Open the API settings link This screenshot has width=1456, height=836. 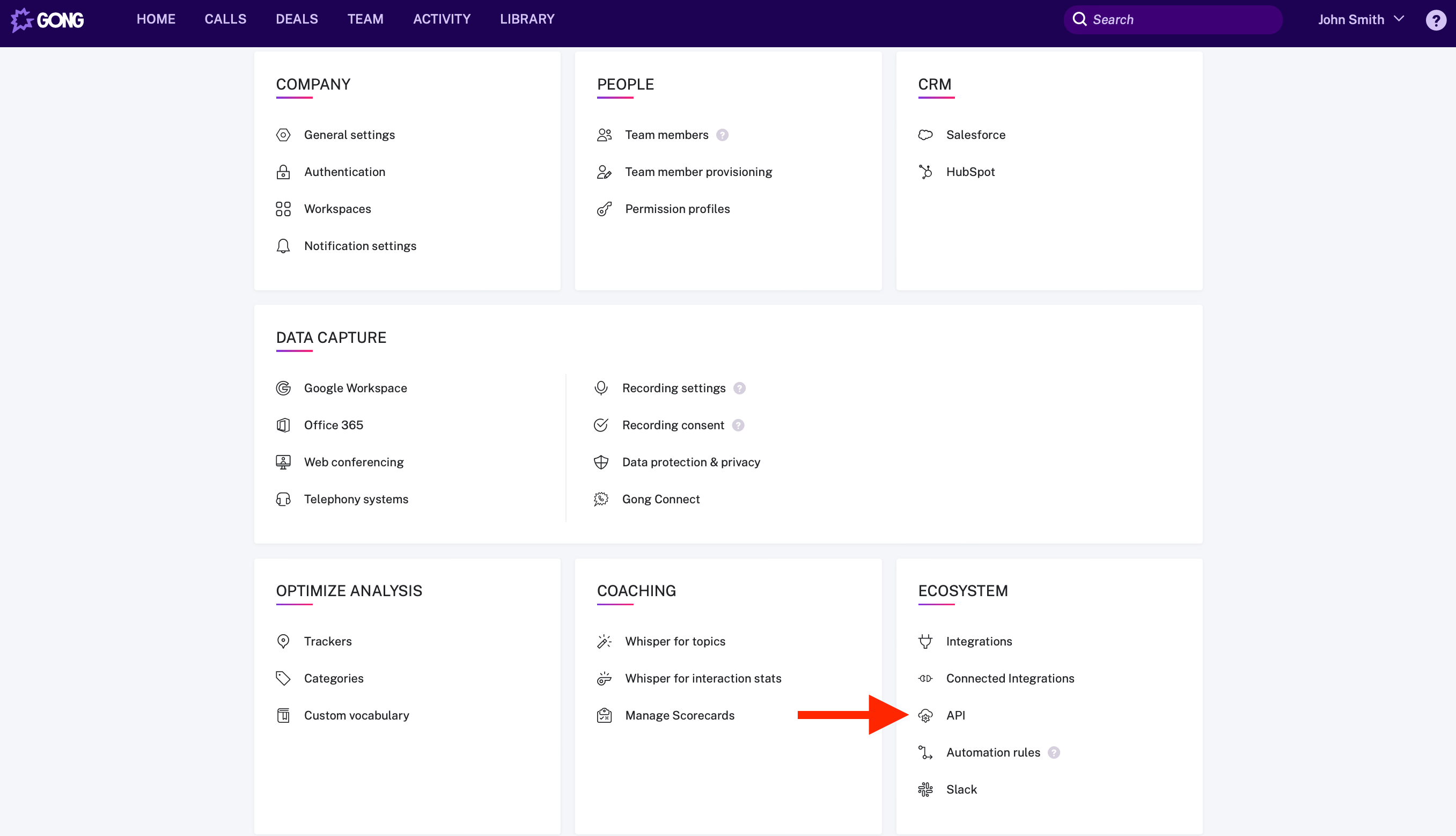point(955,715)
